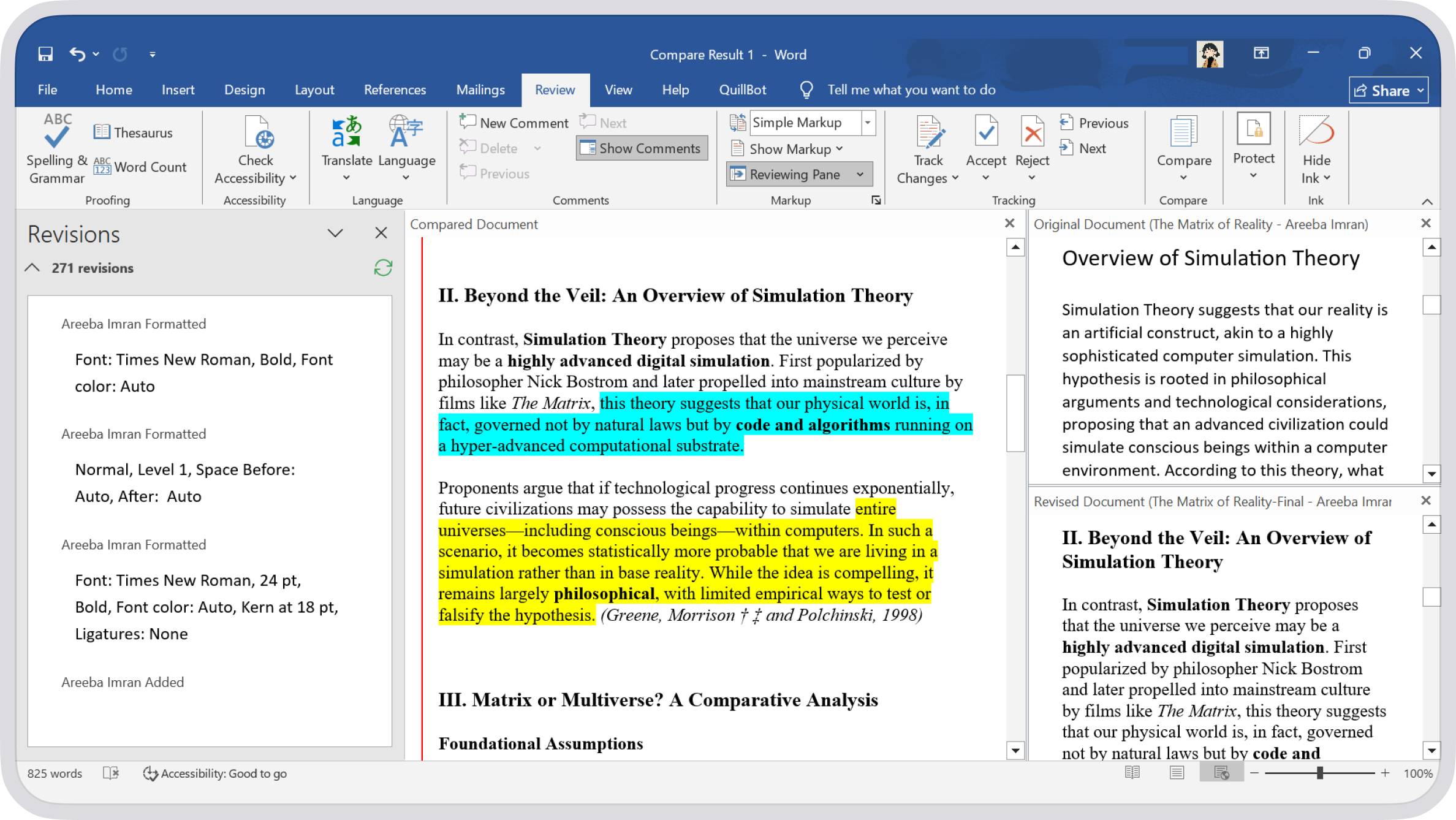Click the 825 words status indicator
The width and height of the screenshot is (1456, 820).
point(55,773)
